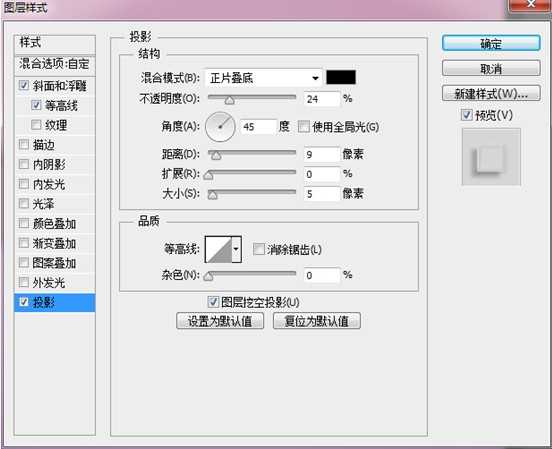Enable the 外发光 checkbox
Screen dimensions: 552x449
[x=24, y=282]
